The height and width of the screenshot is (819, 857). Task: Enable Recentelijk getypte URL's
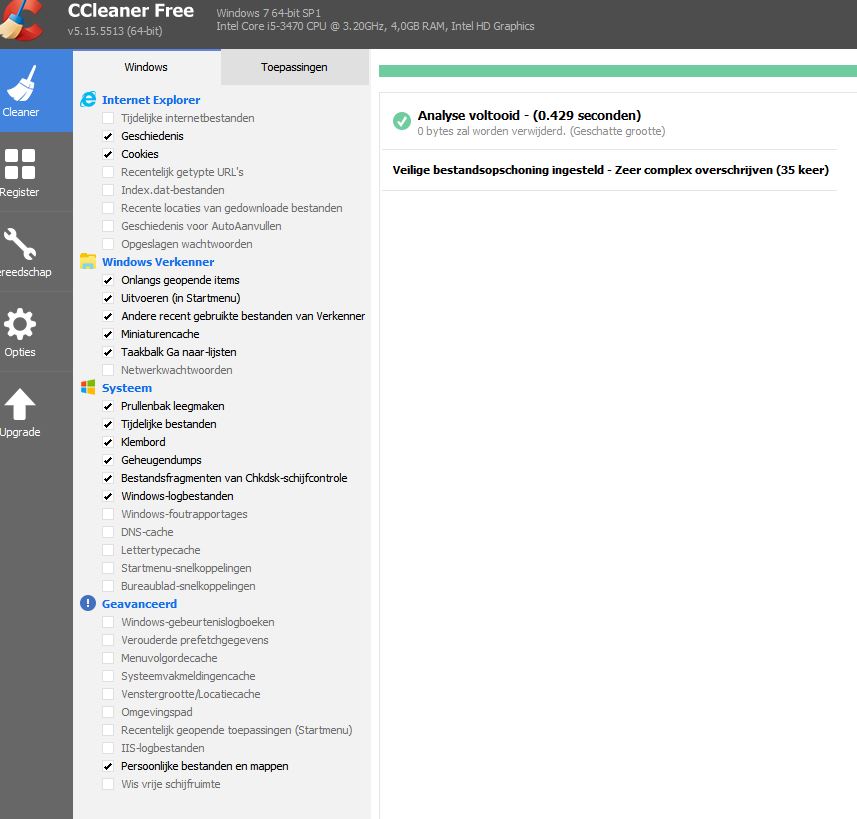click(x=108, y=172)
